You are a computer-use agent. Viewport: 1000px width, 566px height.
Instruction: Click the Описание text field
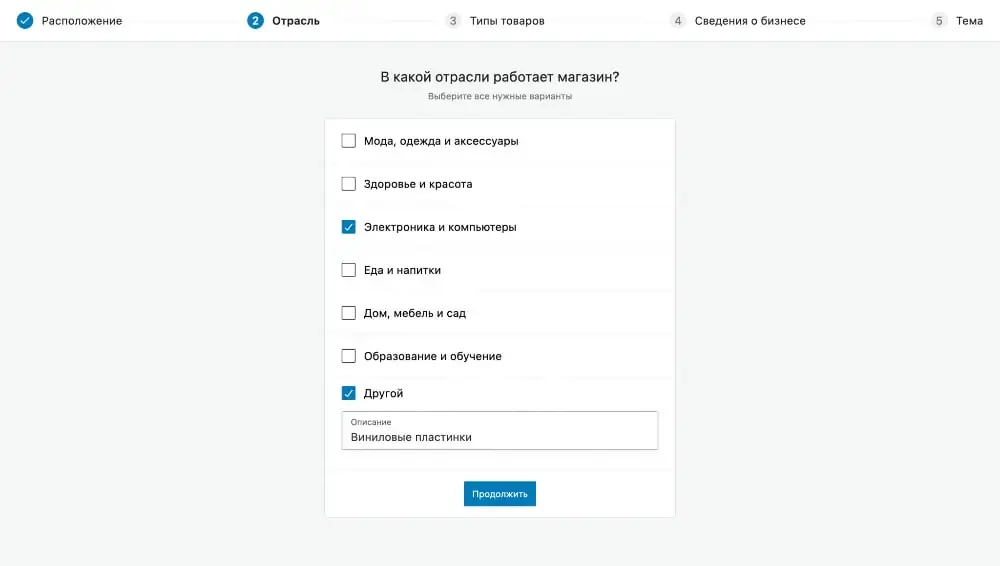pyautogui.click(x=499, y=431)
